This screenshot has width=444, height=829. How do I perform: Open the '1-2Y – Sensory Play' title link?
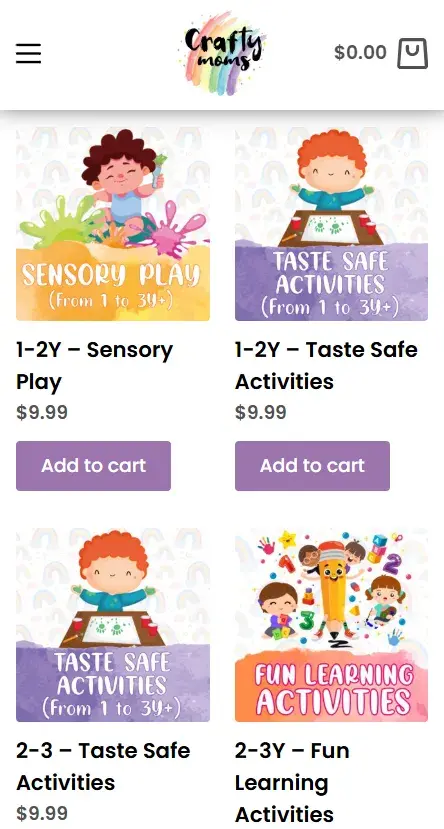[95, 366]
